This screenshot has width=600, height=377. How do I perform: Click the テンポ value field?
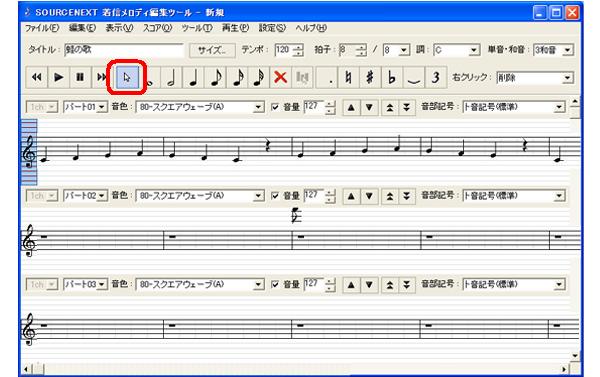[x=283, y=50]
